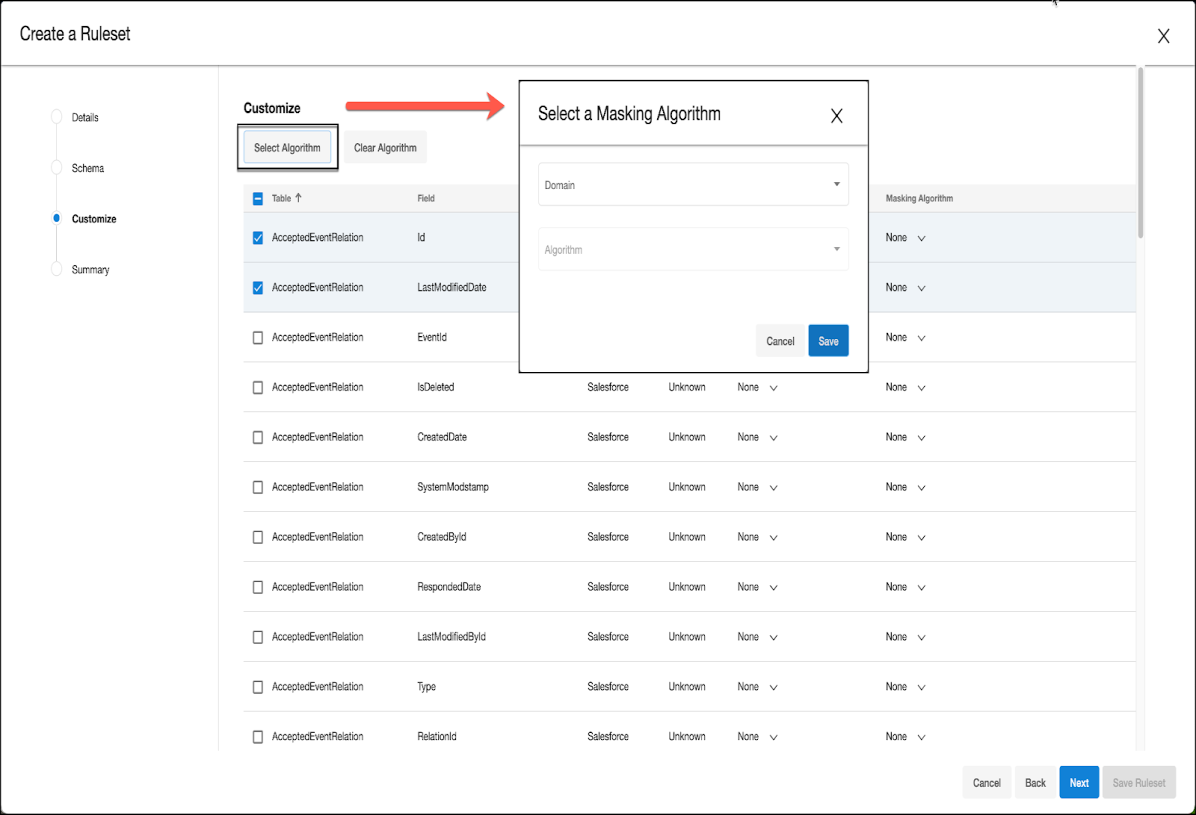Image resolution: width=1196 pixels, height=815 pixels.
Task: Check the EventId row checkbox
Action: [258, 338]
